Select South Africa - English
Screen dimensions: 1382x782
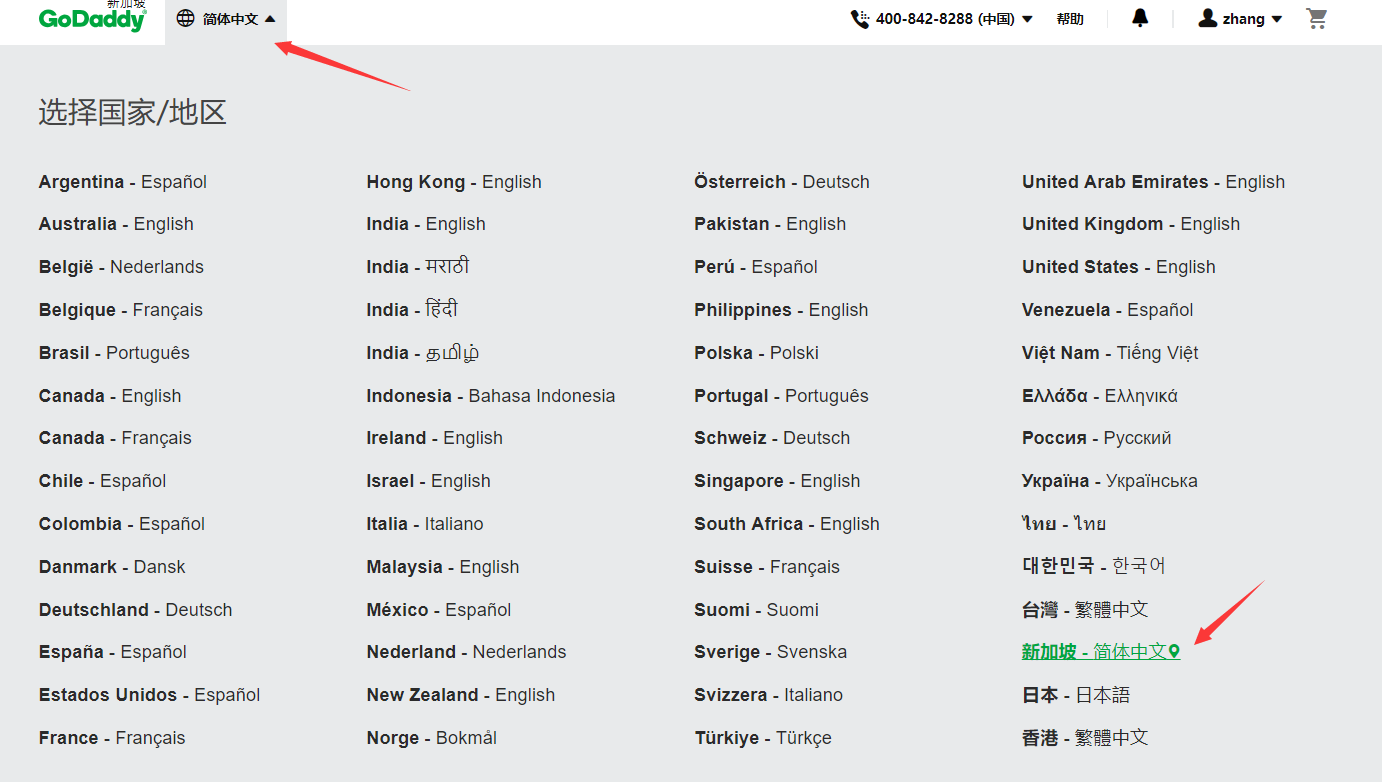pyautogui.click(x=787, y=524)
